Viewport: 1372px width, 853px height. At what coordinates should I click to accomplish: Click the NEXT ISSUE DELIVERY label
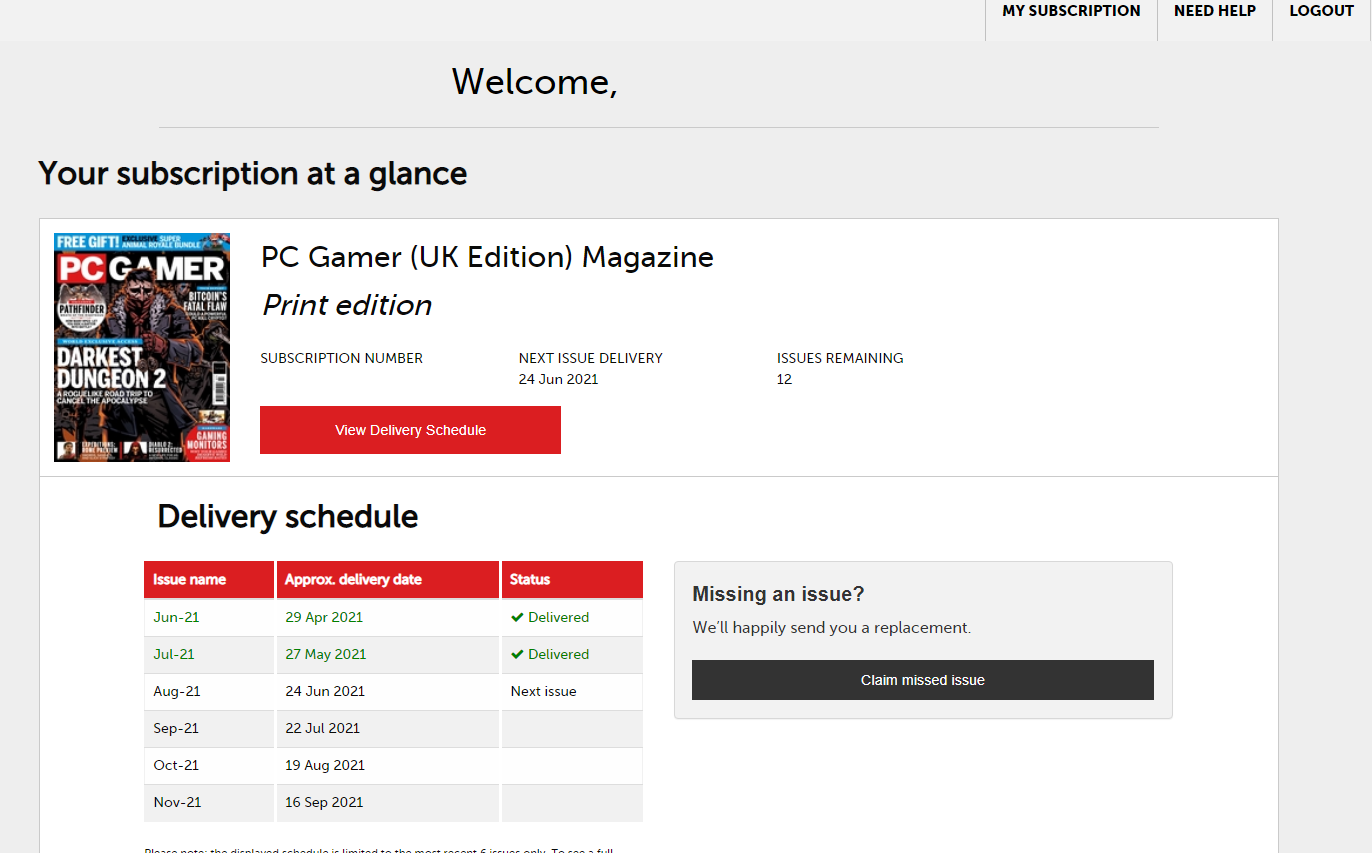pyautogui.click(x=590, y=358)
